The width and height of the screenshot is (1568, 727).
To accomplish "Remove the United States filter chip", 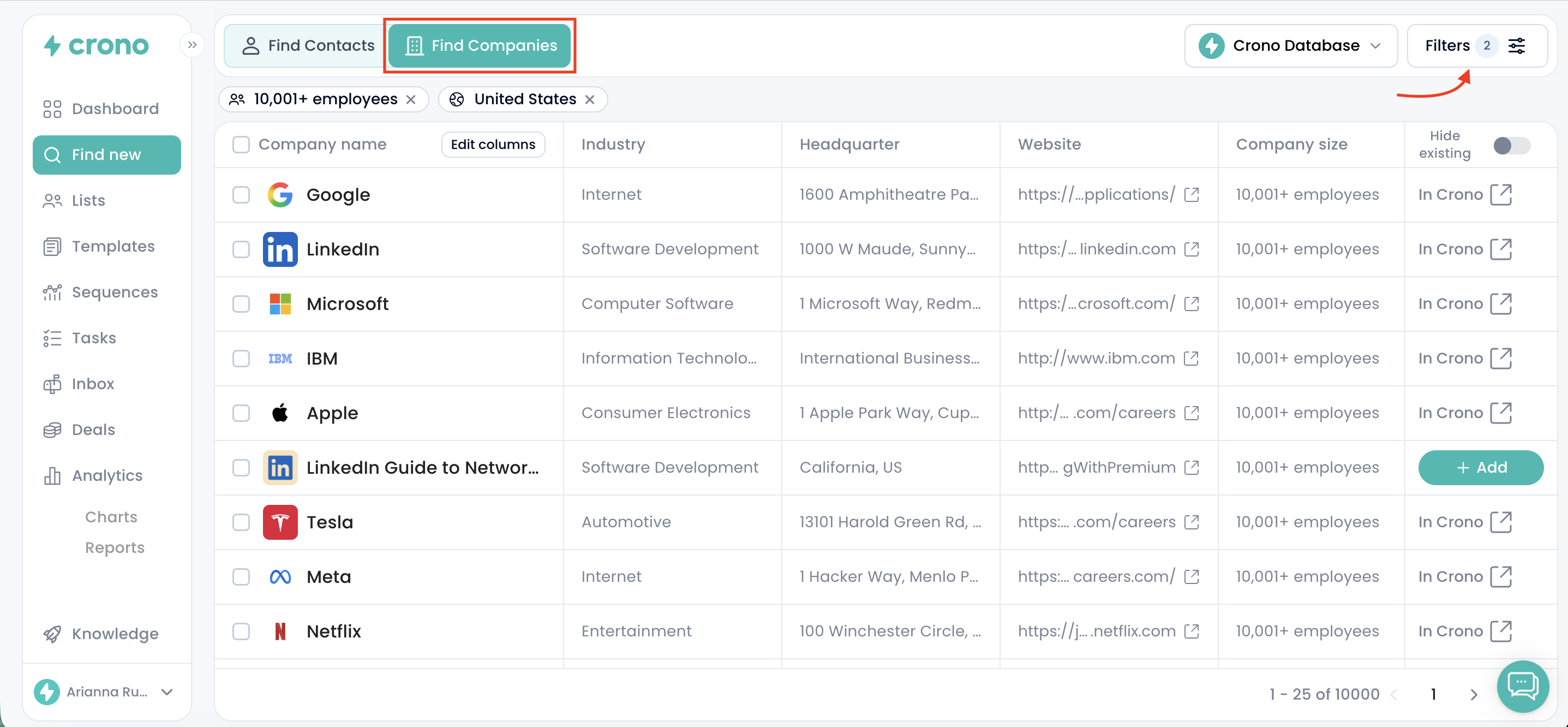I will [590, 99].
